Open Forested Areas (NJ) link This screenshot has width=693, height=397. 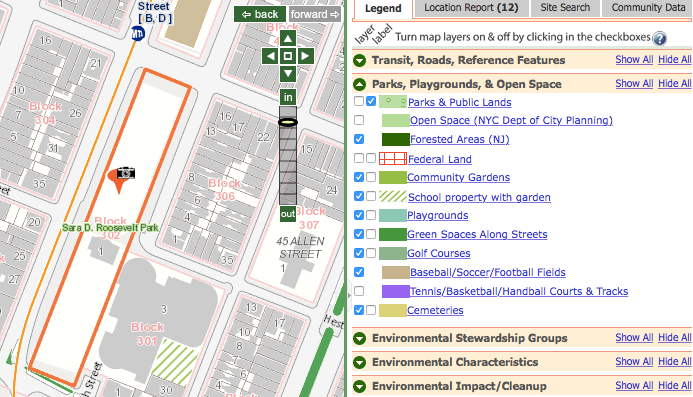460,139
